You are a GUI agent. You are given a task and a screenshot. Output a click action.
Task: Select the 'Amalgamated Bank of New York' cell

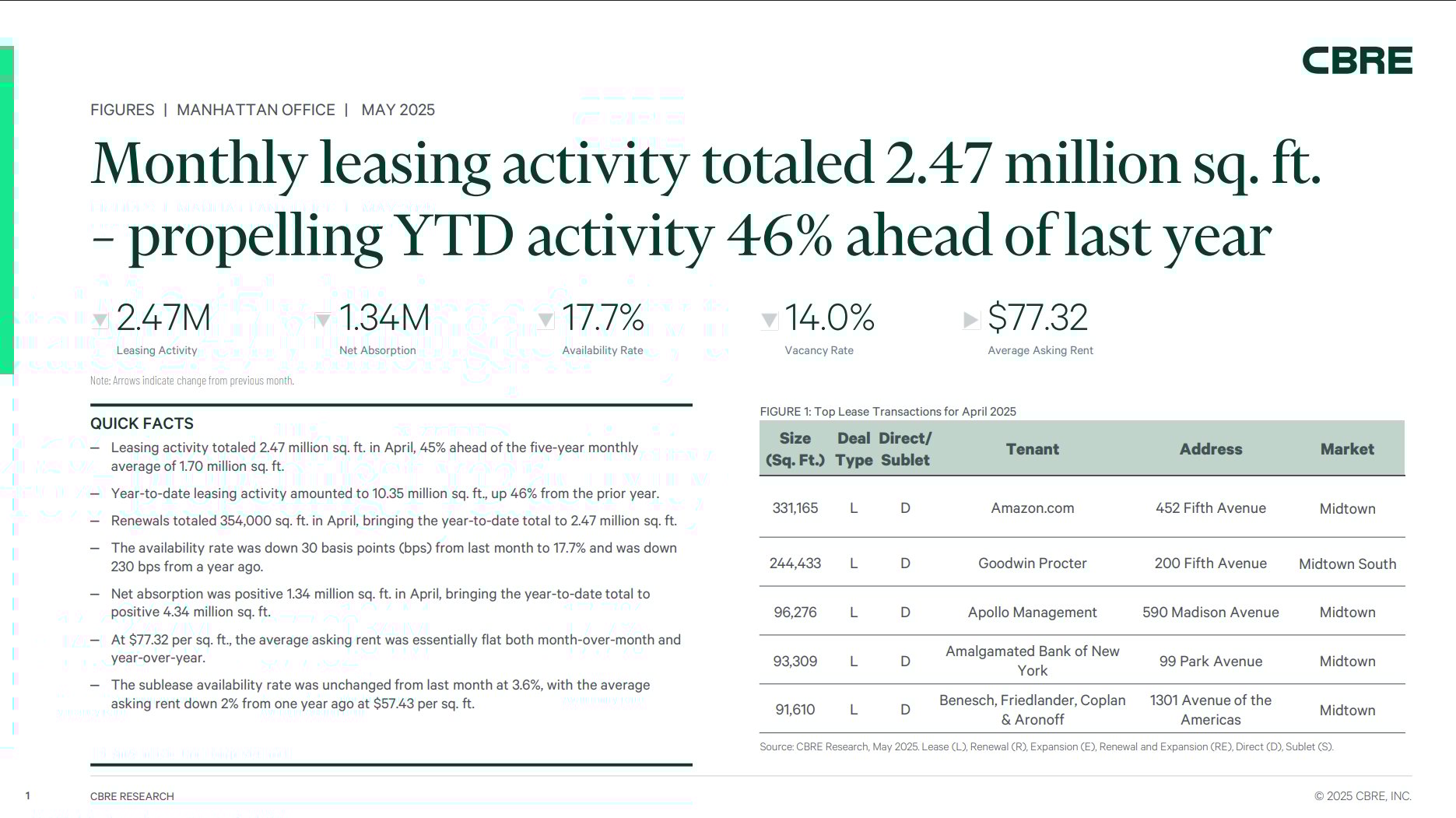pyautogui.click(x=1033, y=661)
